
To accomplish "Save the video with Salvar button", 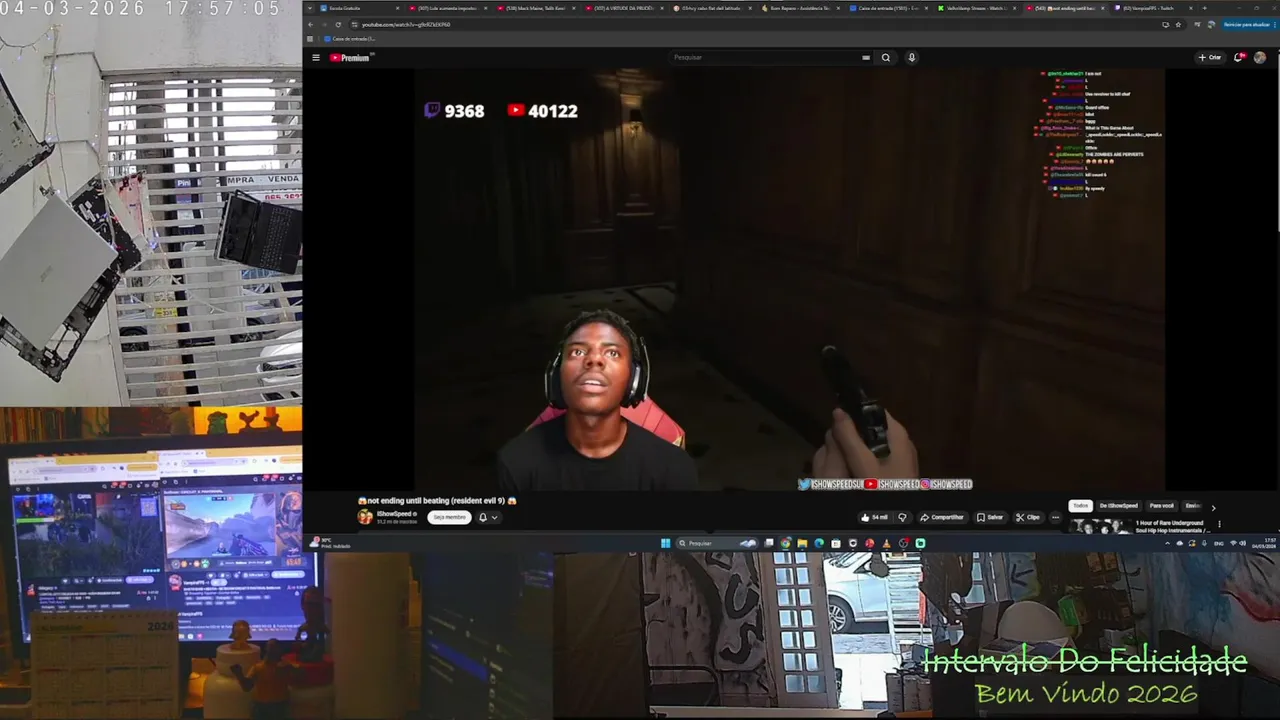I will pos(990,517).
